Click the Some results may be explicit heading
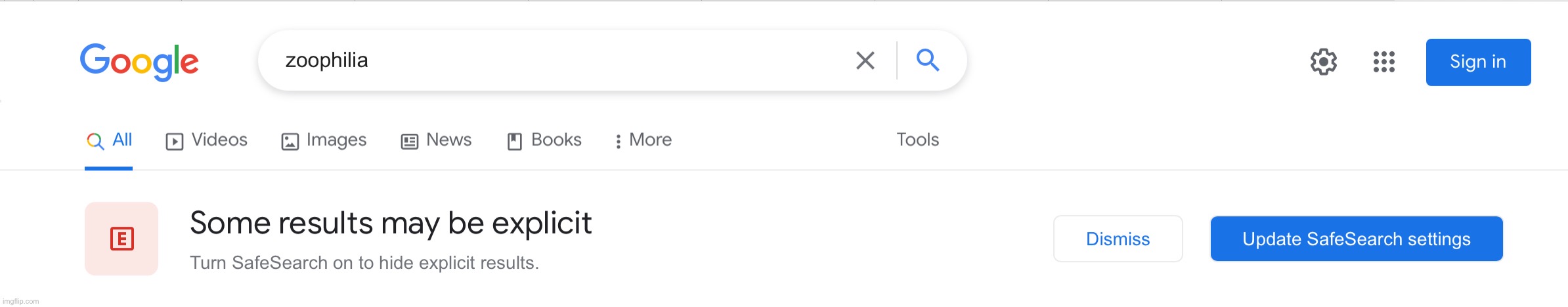Image resolution: width=1568 pixels, height=307 pixels. [x=391, y=223]
